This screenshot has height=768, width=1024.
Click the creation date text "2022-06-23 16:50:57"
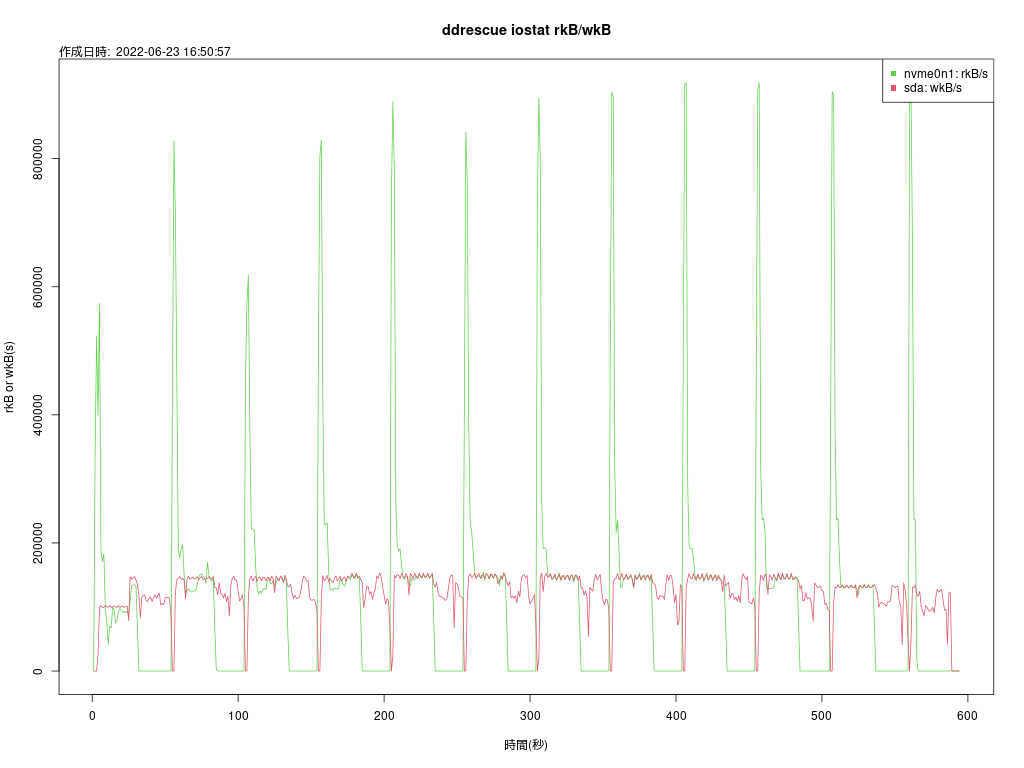pyautogui.click(x=173, y=52)
